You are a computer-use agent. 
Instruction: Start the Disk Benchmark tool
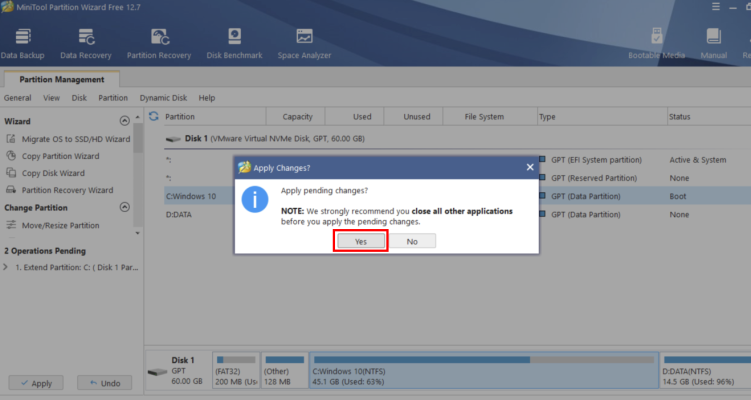pyautogui.click(x=234, y=44)
